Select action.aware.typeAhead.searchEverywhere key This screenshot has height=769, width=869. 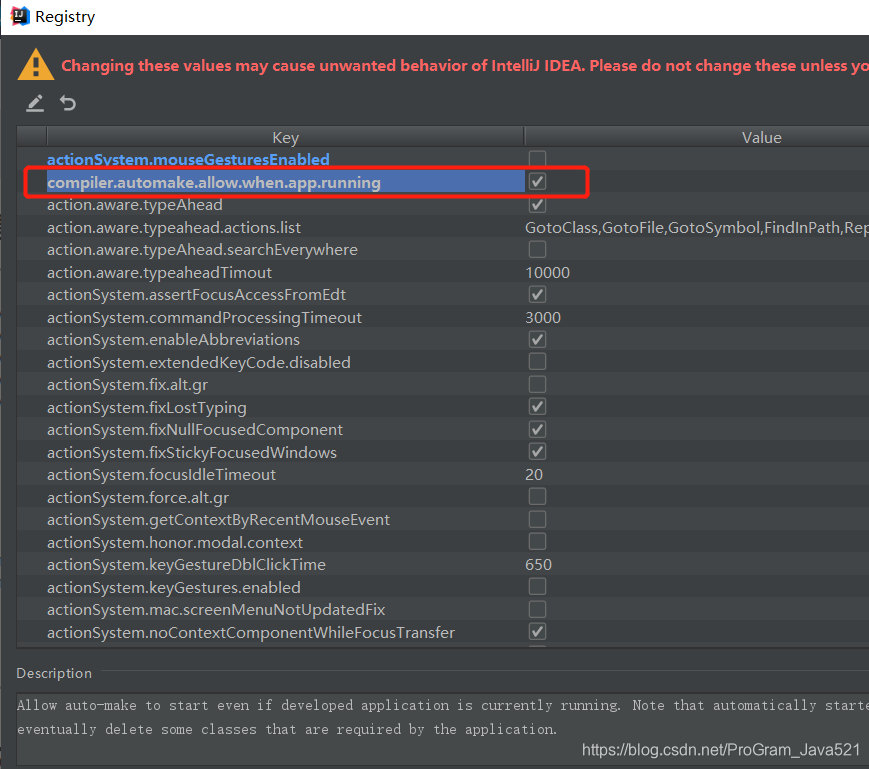(x=202, y=250)
